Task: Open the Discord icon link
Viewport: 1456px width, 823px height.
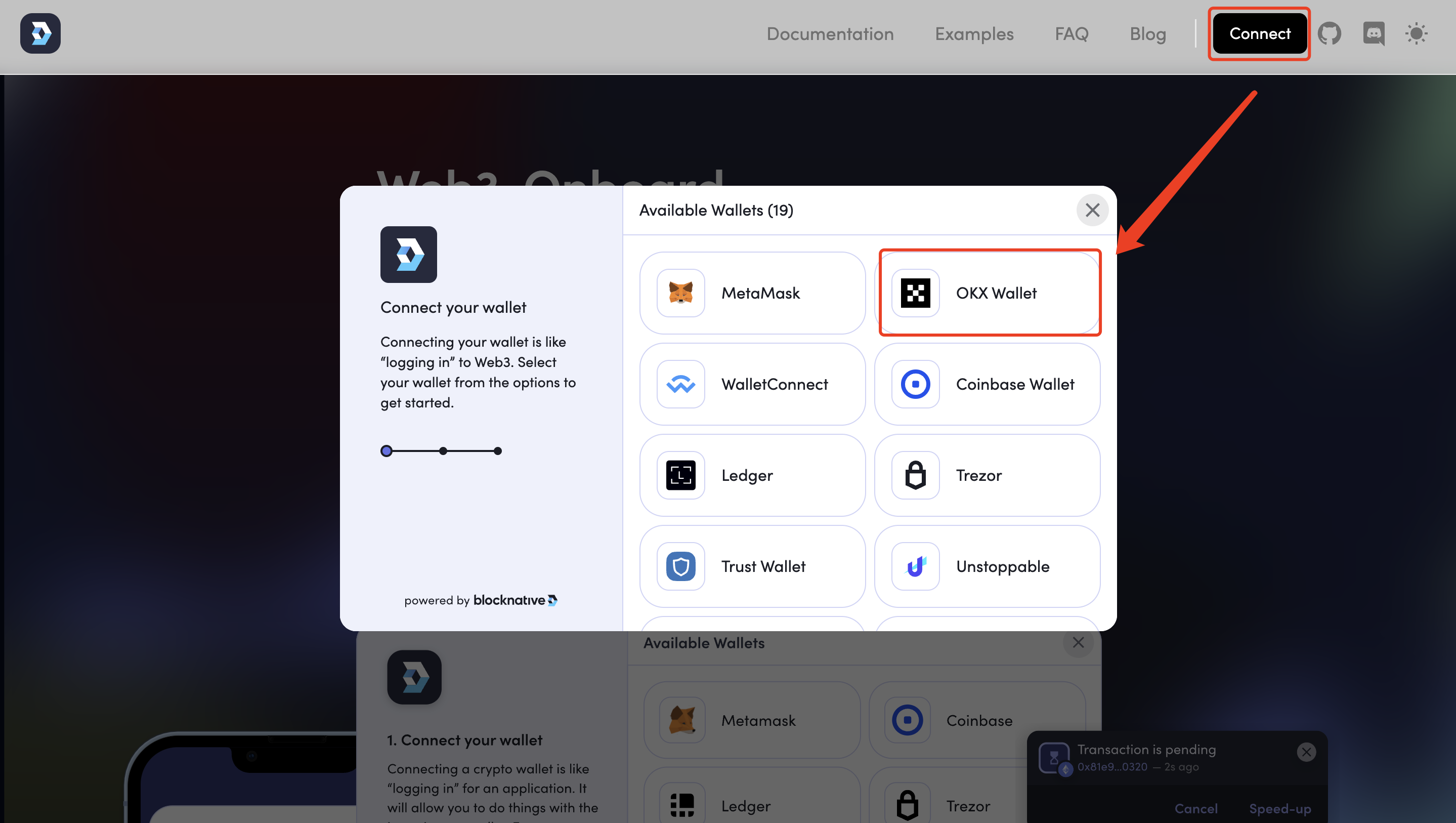Action: 1374,34
